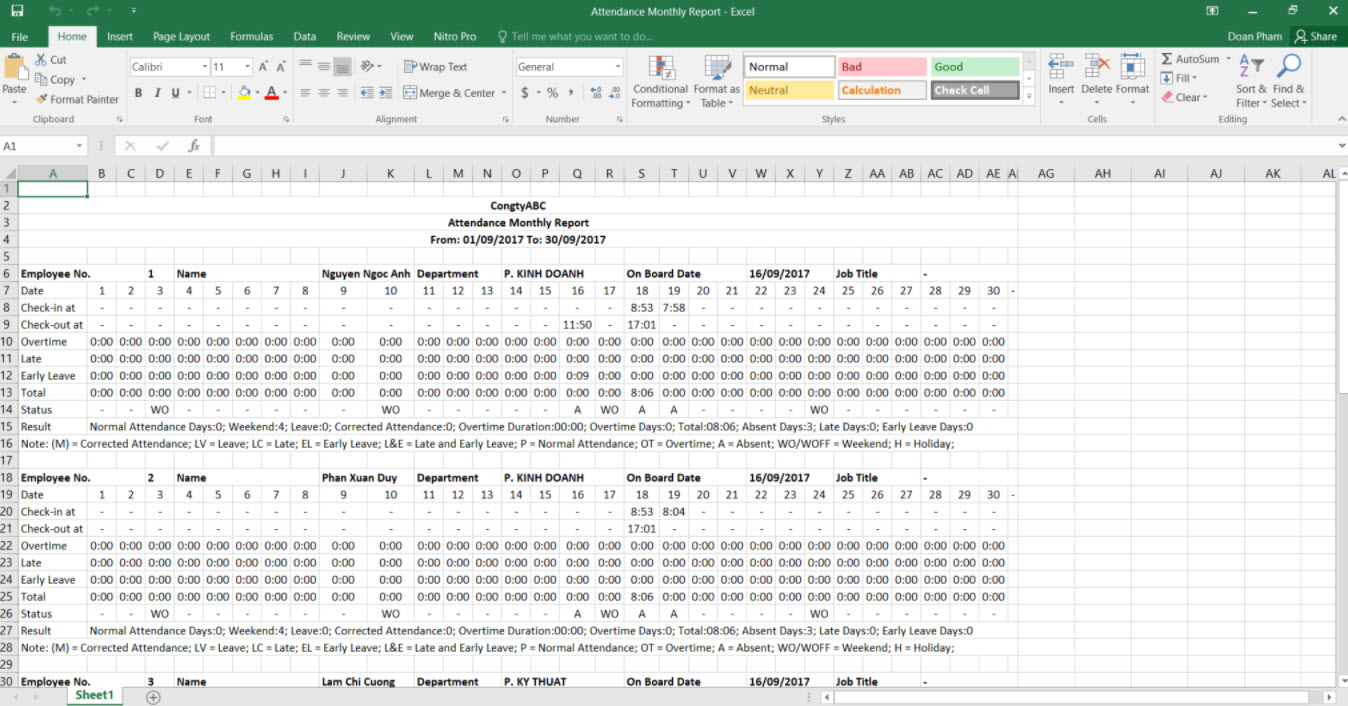Expand the Name Box dropdown arrow
Image resolution: width=1348 pixels, height=706 pixels.
pyautogui.click(x=79, y=146)
